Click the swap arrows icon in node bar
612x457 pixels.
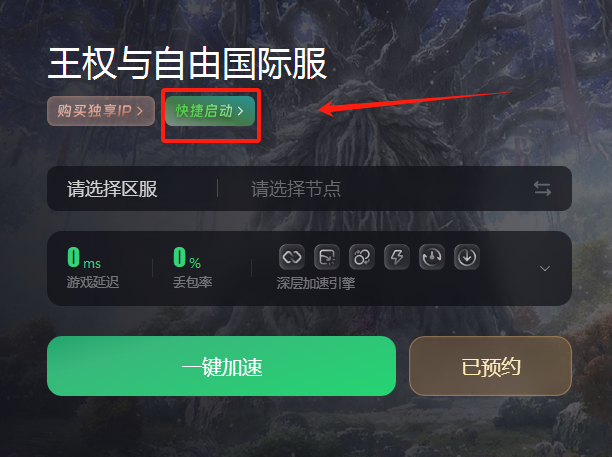543,189
